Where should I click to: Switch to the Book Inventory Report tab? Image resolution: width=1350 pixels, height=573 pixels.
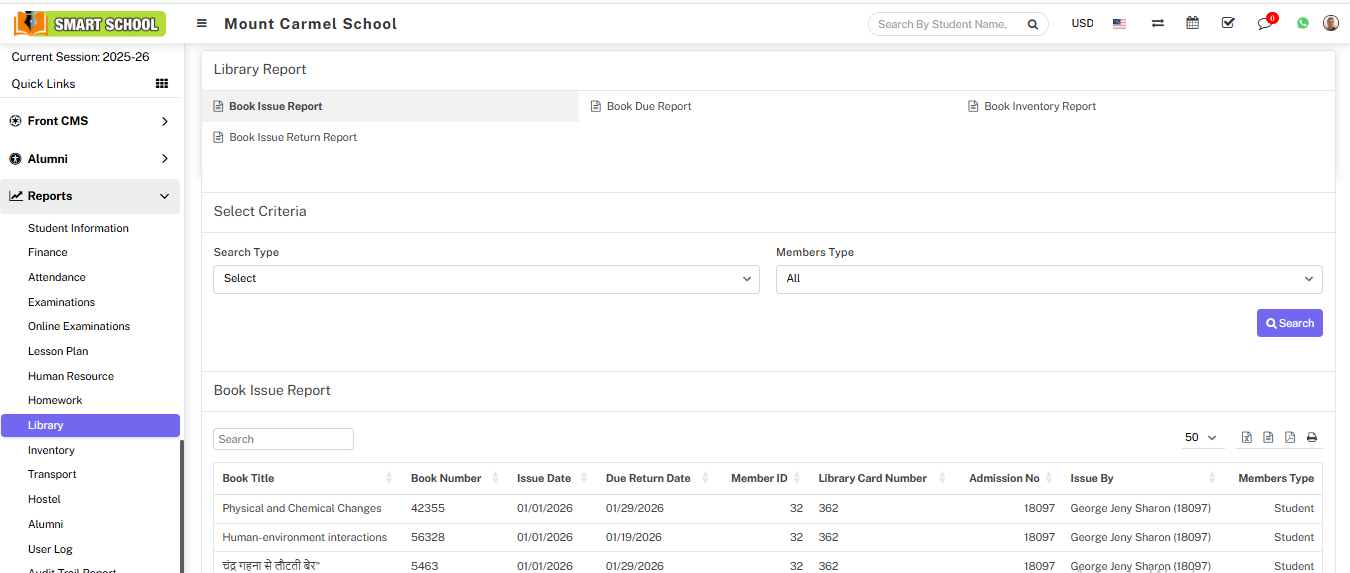point(1039,106)
